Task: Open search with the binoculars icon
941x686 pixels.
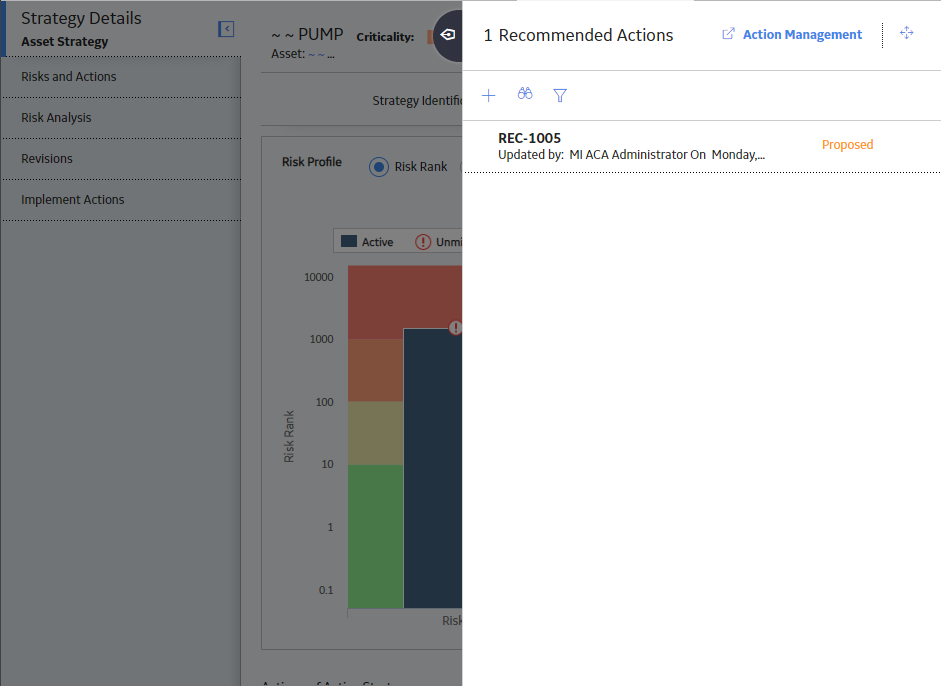Action: (525, 94)
